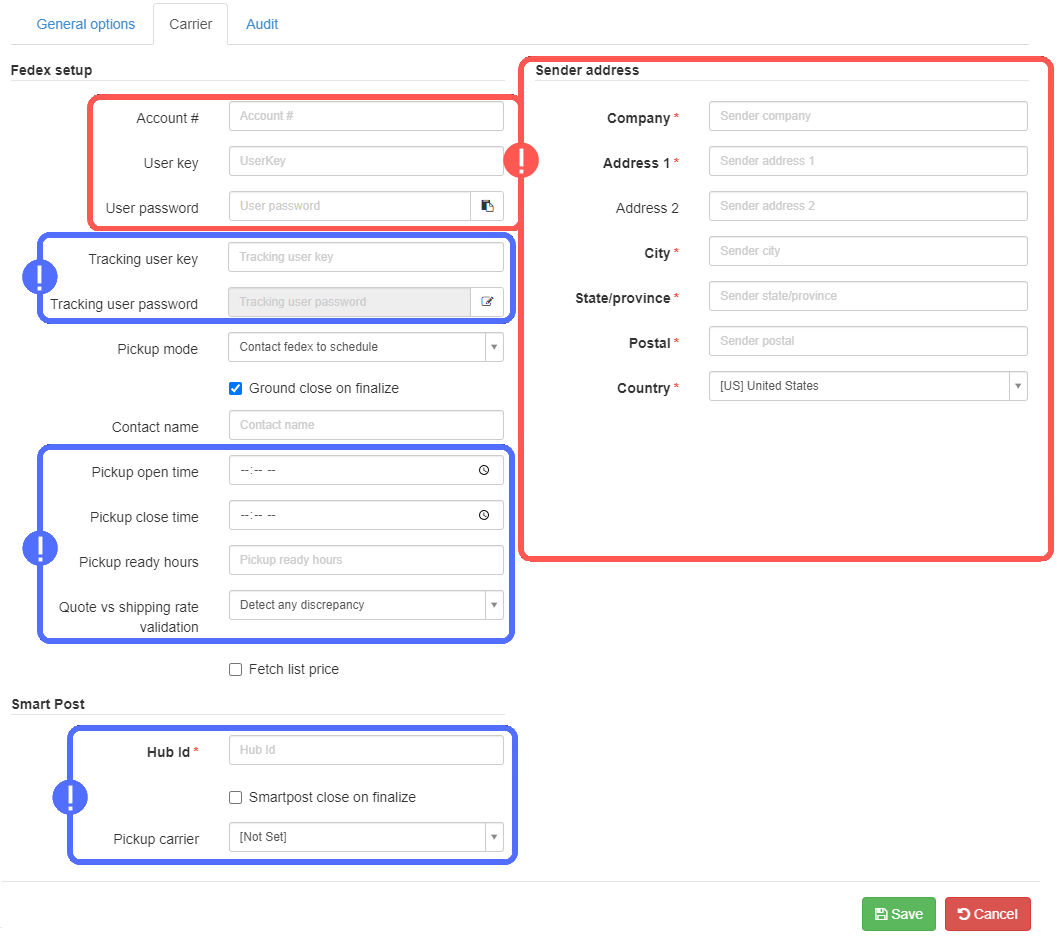Image resolution: width=1062 pixels, height=938 pixels.
Task: Click the Hub Id label
Action: [169, 752]
